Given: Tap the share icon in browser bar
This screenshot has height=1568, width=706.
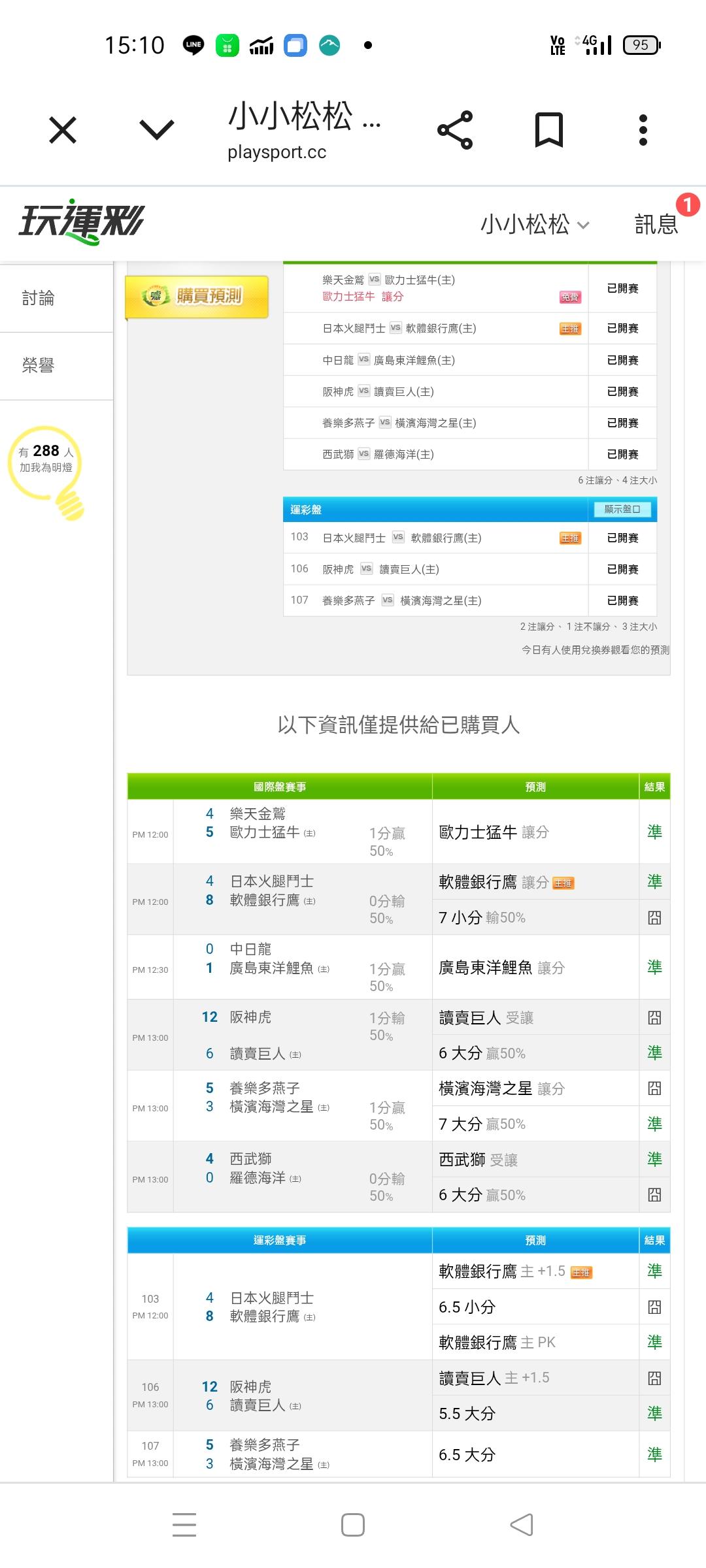Looking at the screenshot, I should (x=455, y=130).
